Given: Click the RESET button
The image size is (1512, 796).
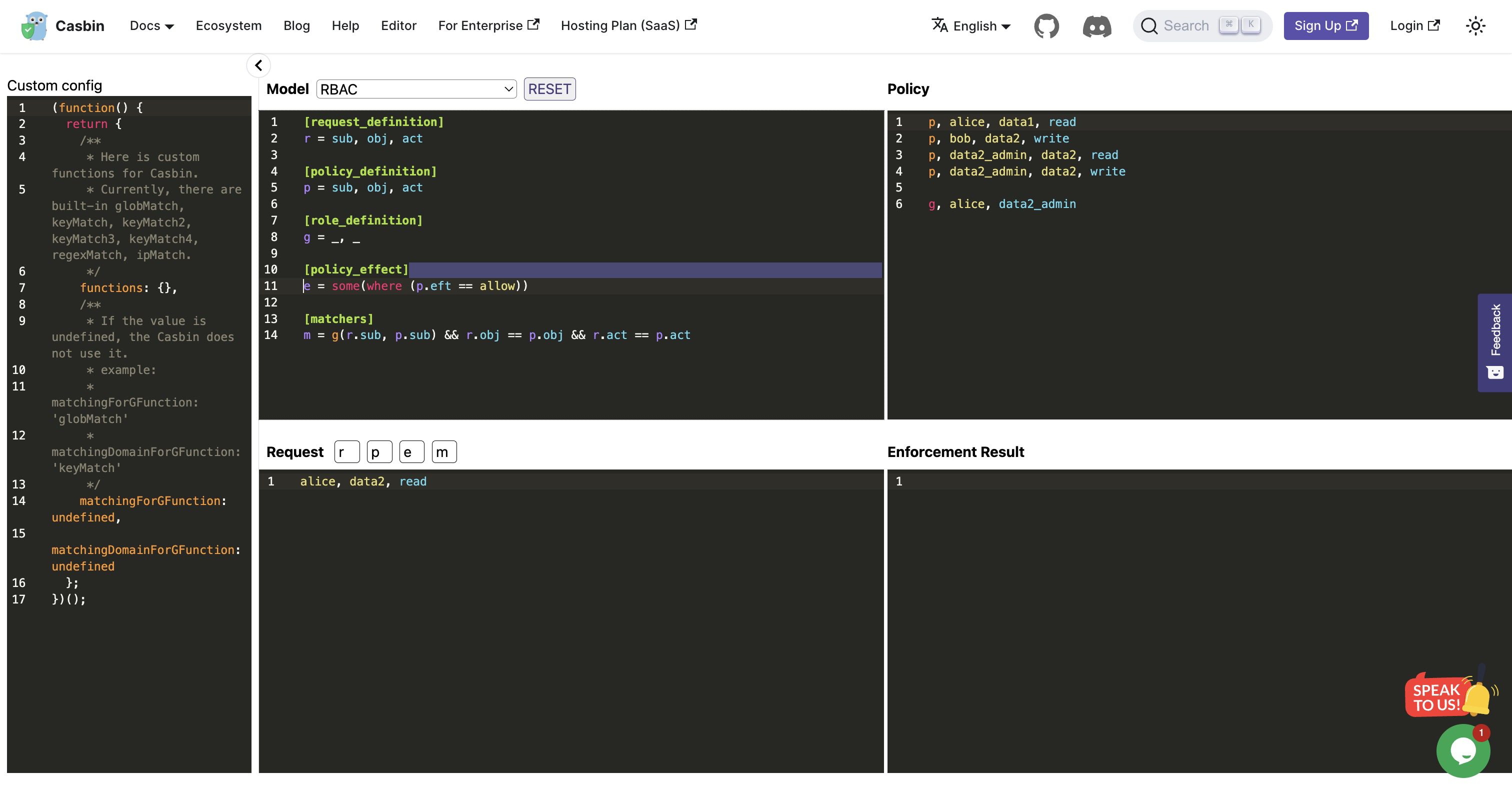Looking at the screenshot, I should (549, 89).
